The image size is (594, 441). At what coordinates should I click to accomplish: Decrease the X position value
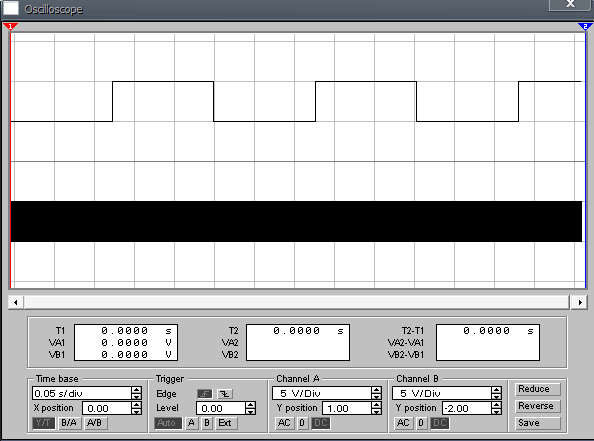pos(136,411)
